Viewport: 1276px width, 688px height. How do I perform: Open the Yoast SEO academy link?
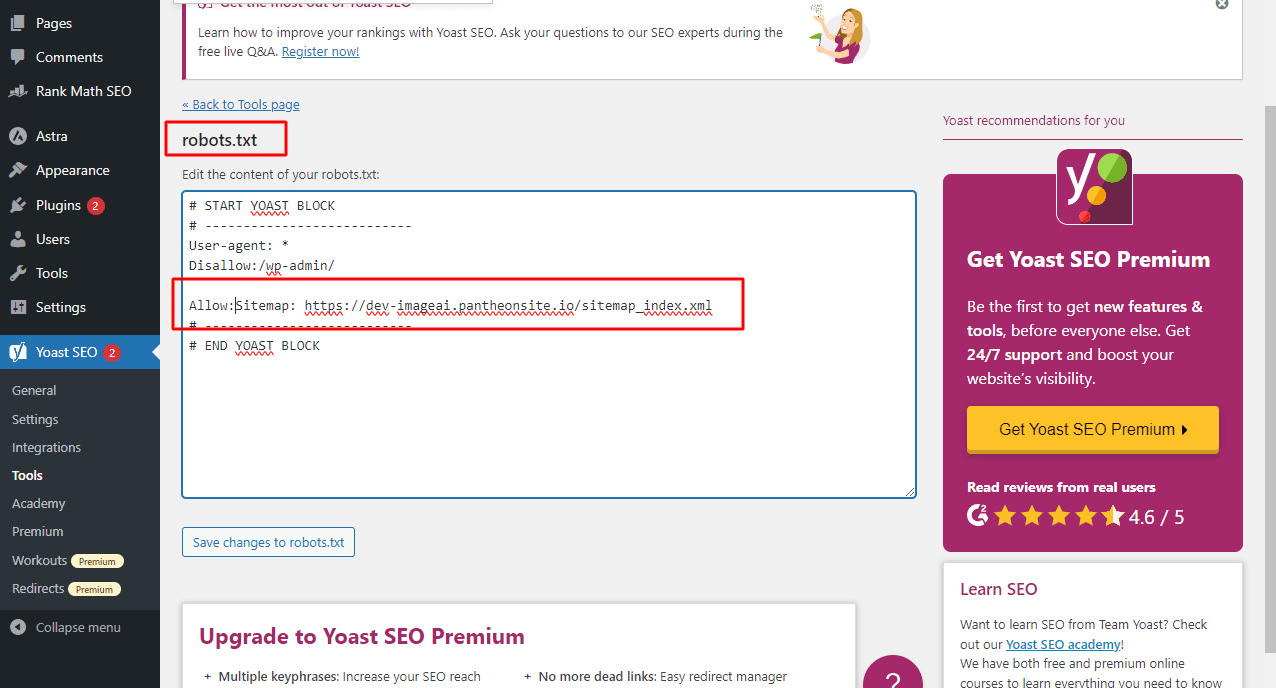[1063, 644]
